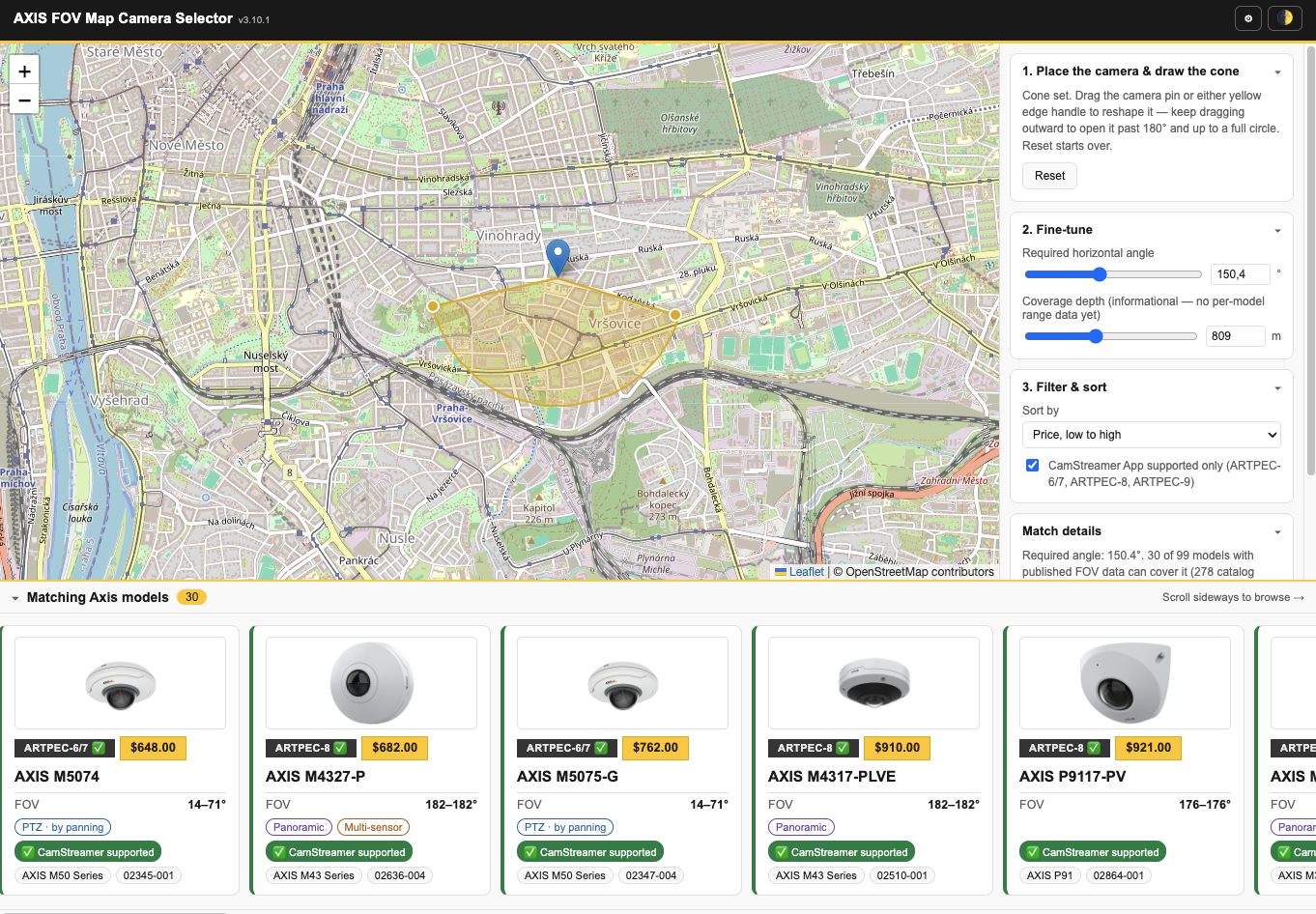
Task: Click the right yellow cone edge handle
Action: 675,315
